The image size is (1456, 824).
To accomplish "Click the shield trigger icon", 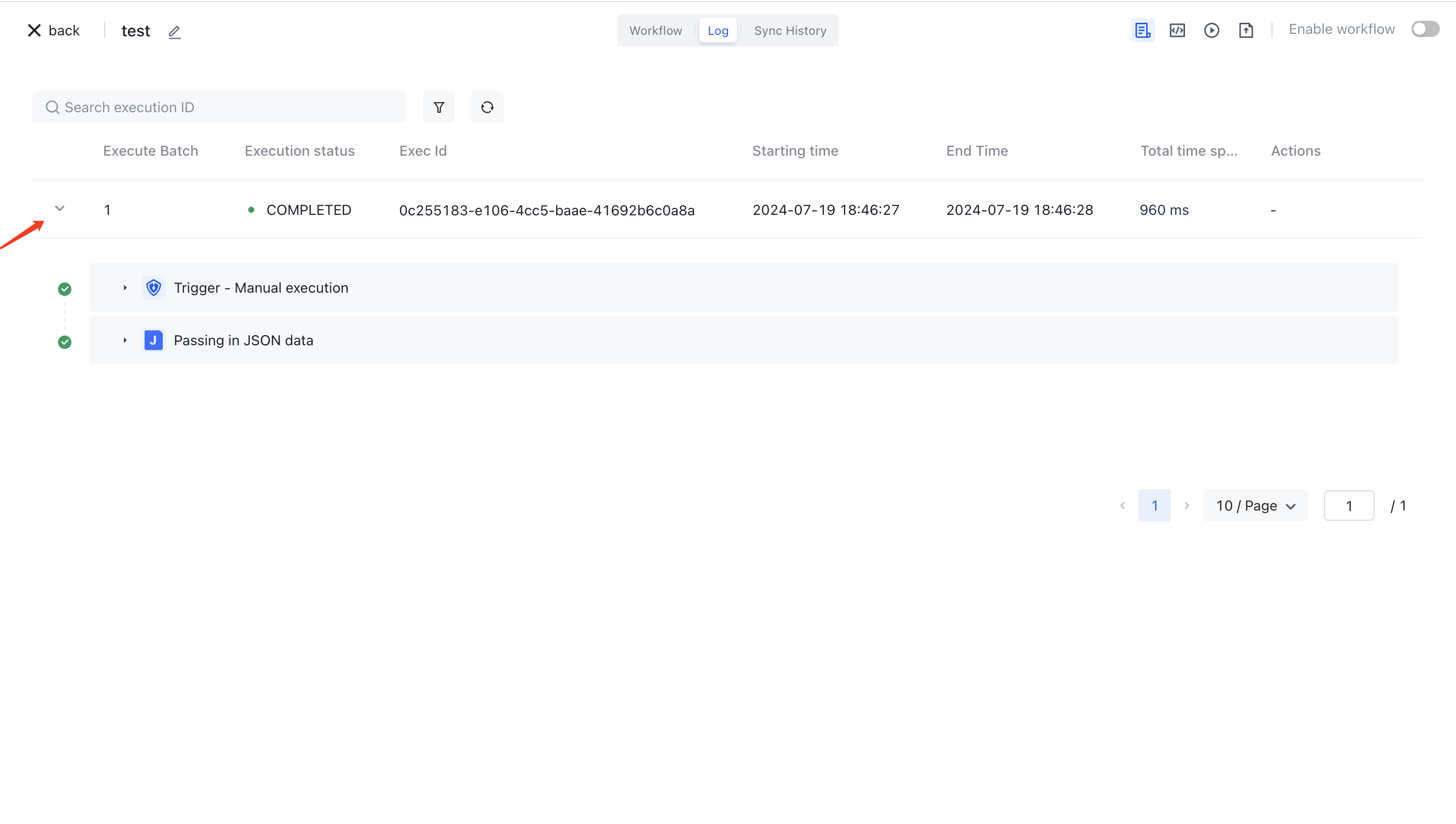I will 153,288.
